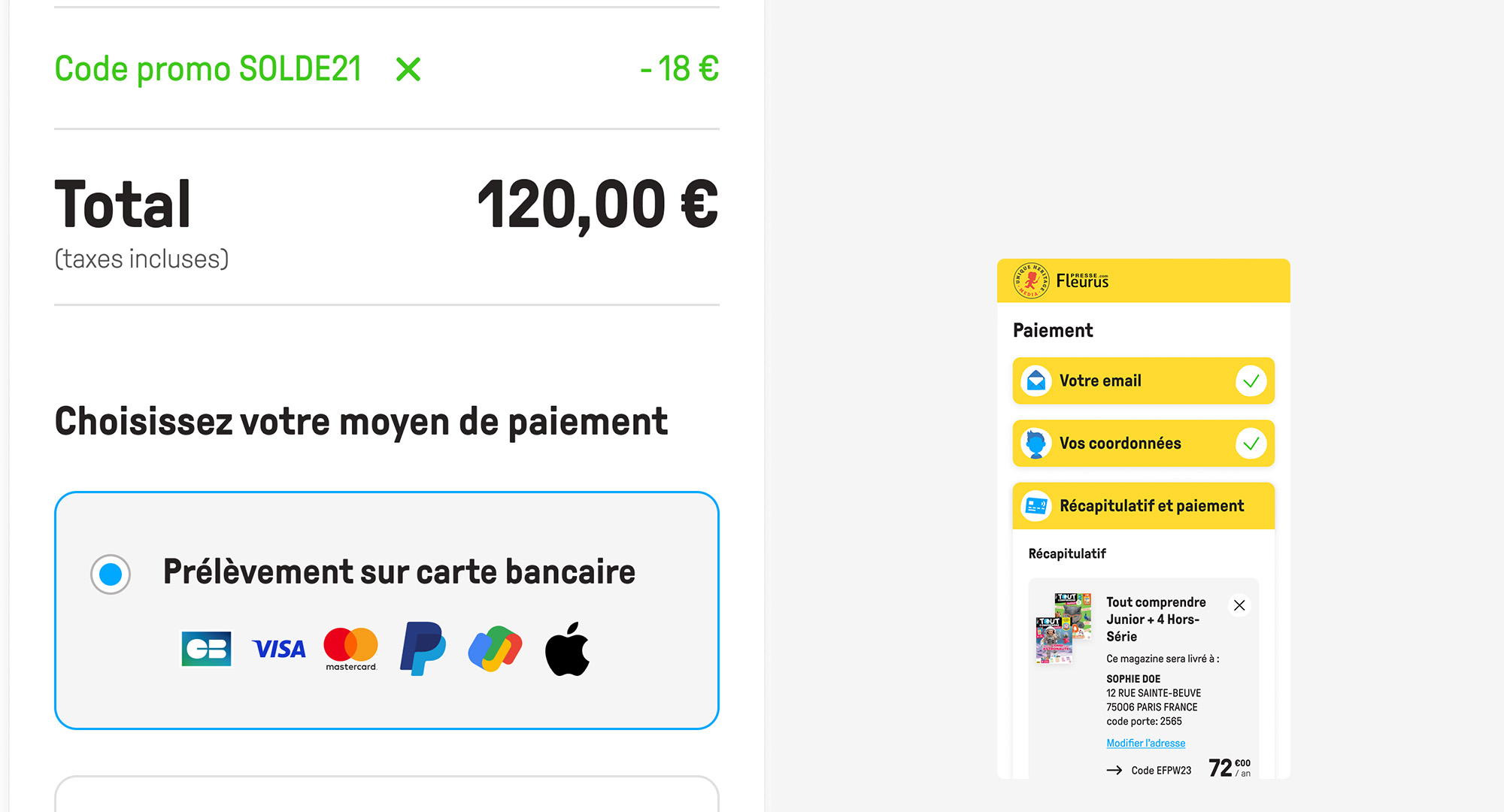Click the Code promo SOLDE21 label
1504x812 pixels.
coord(208,70)
